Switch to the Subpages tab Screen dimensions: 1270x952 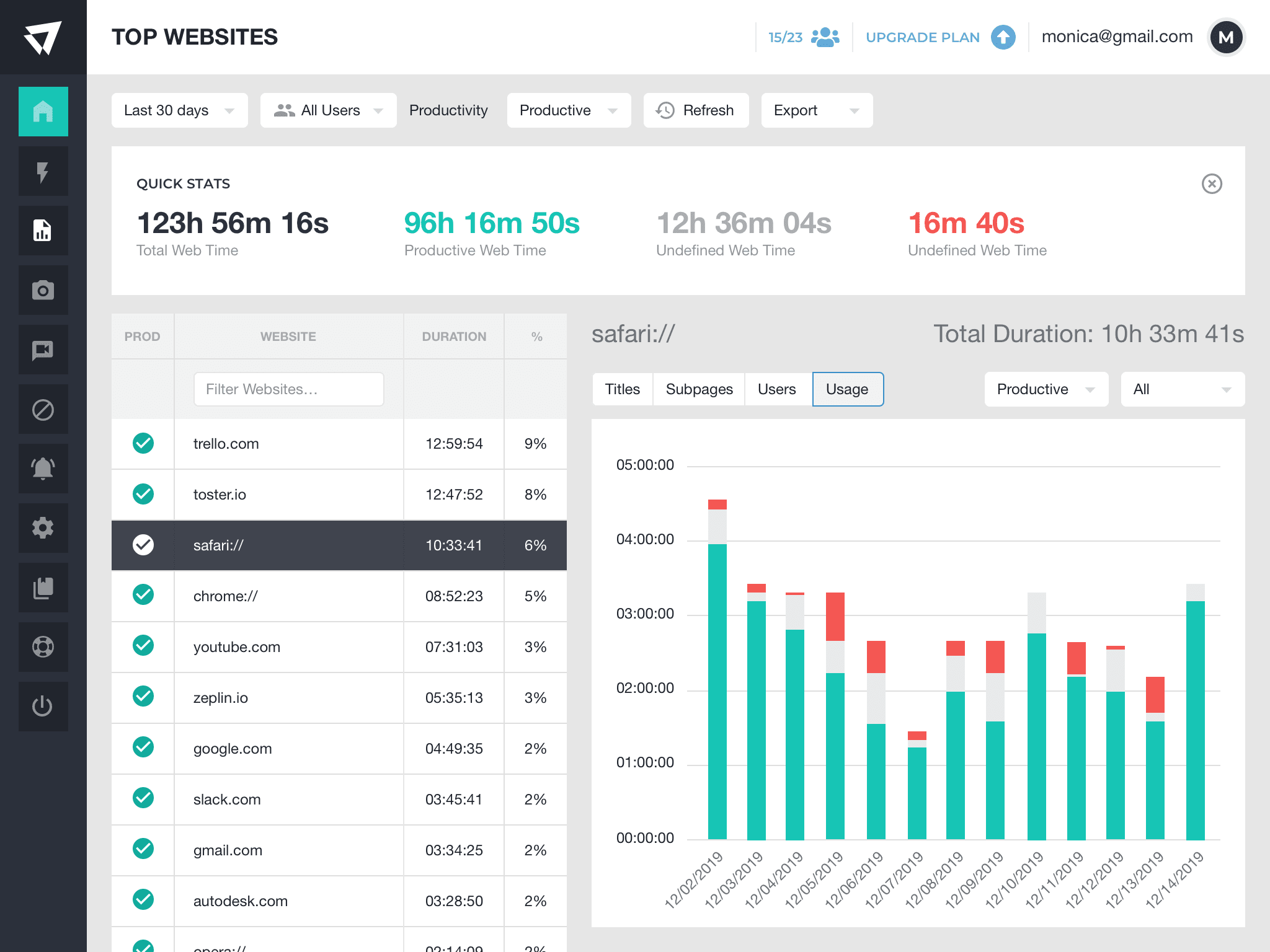point(699,389)
